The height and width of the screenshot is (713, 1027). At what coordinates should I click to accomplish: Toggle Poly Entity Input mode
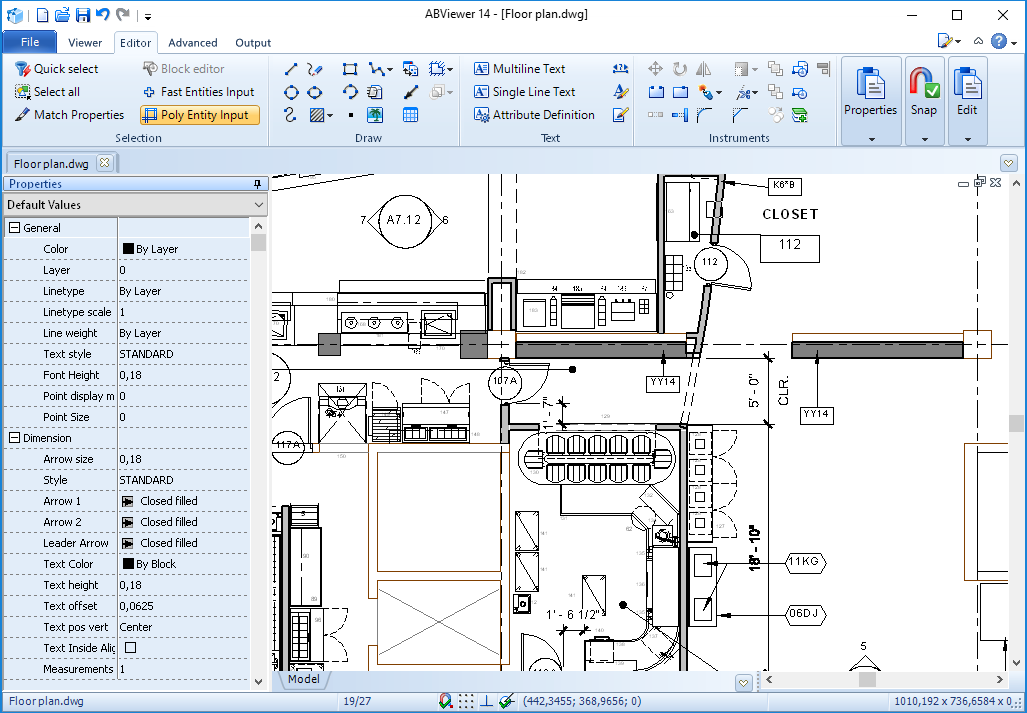(200, 115)
